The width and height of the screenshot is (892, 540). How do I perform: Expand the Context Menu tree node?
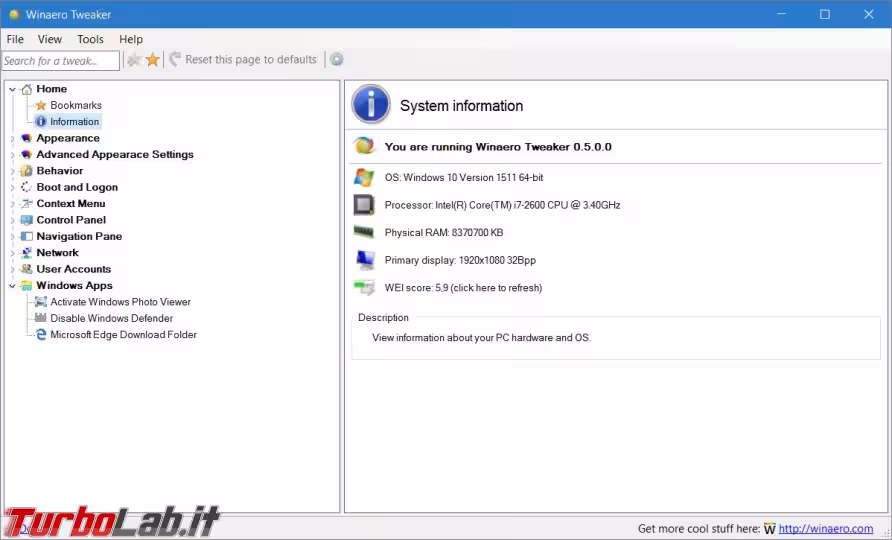click(13, 204)
